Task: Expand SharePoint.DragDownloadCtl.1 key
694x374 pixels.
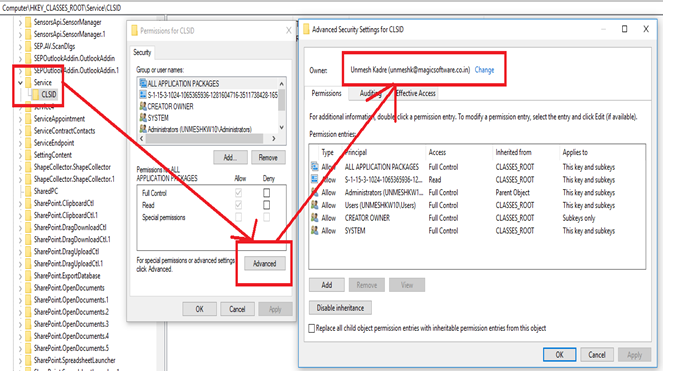Action: point(20,240)
